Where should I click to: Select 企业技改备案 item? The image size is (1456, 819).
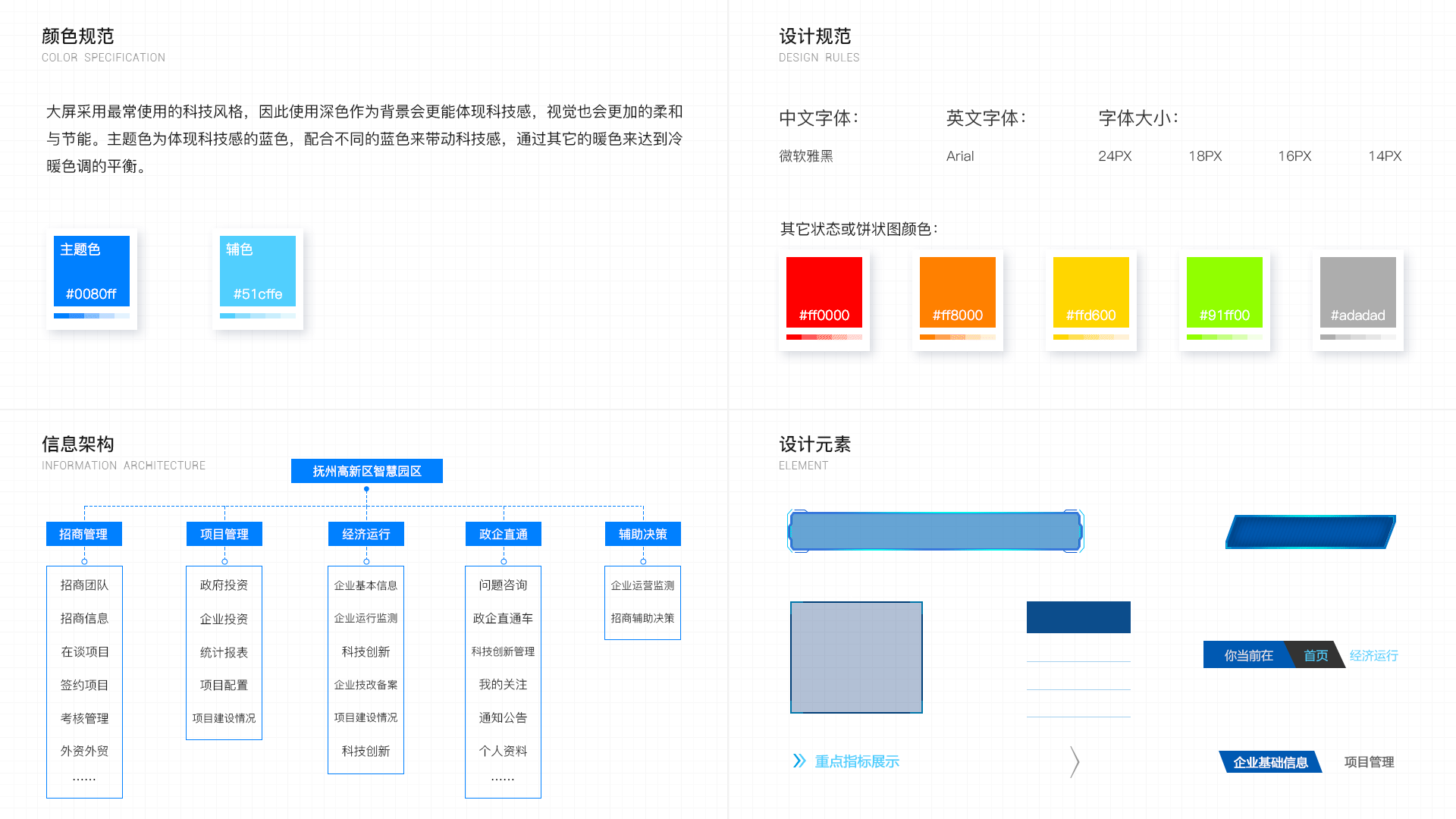[366, 685]
